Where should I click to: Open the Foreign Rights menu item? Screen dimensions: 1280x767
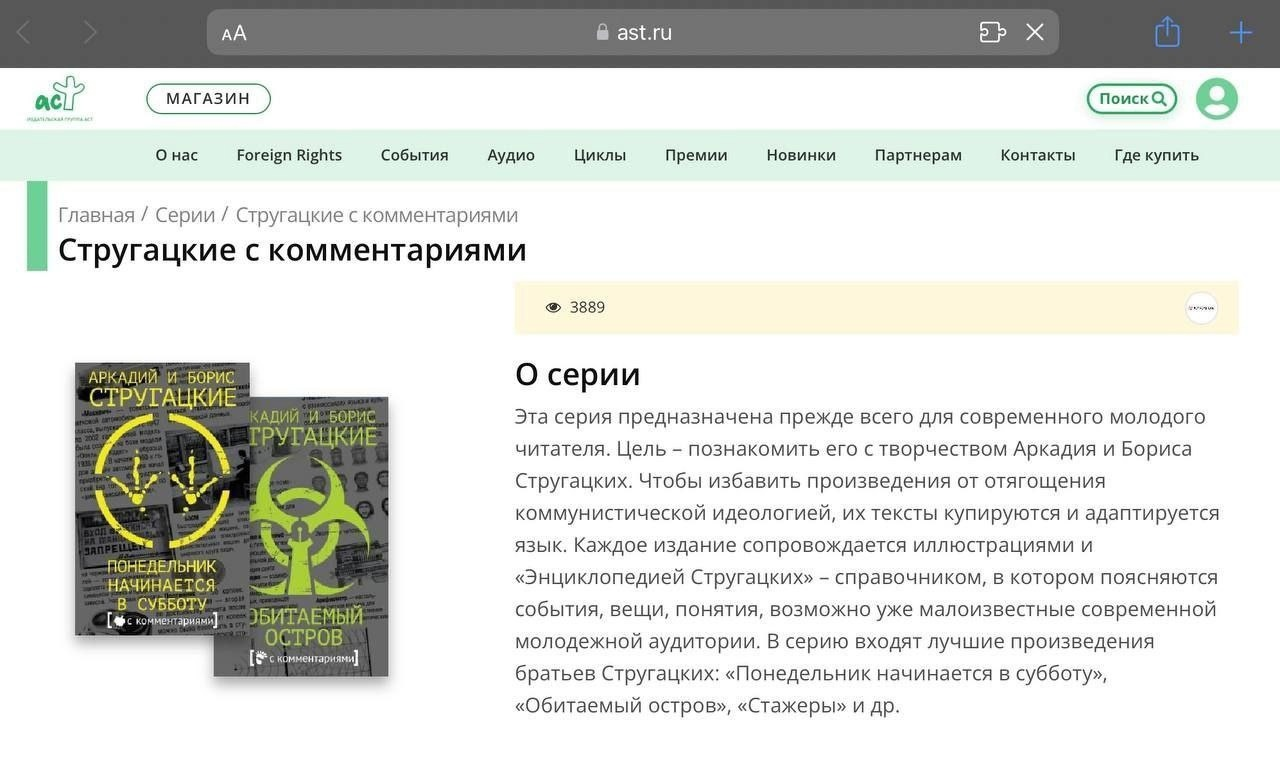(x=289, y=155)
